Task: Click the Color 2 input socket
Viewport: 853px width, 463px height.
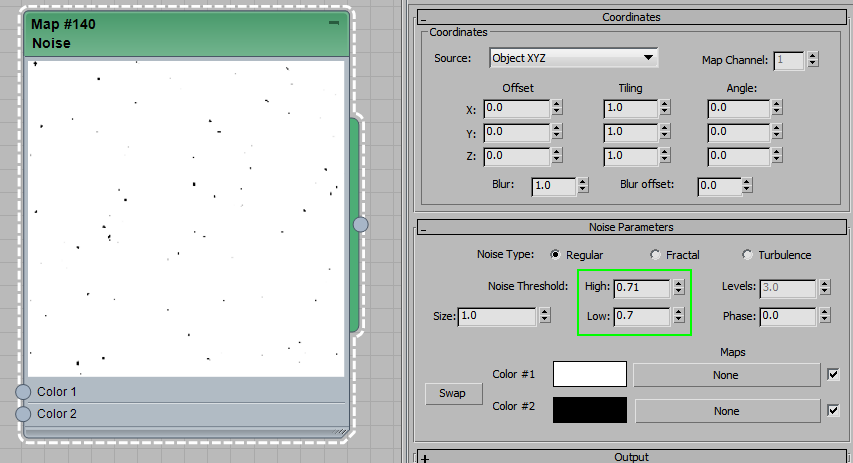Action: (x=23, y=413)
